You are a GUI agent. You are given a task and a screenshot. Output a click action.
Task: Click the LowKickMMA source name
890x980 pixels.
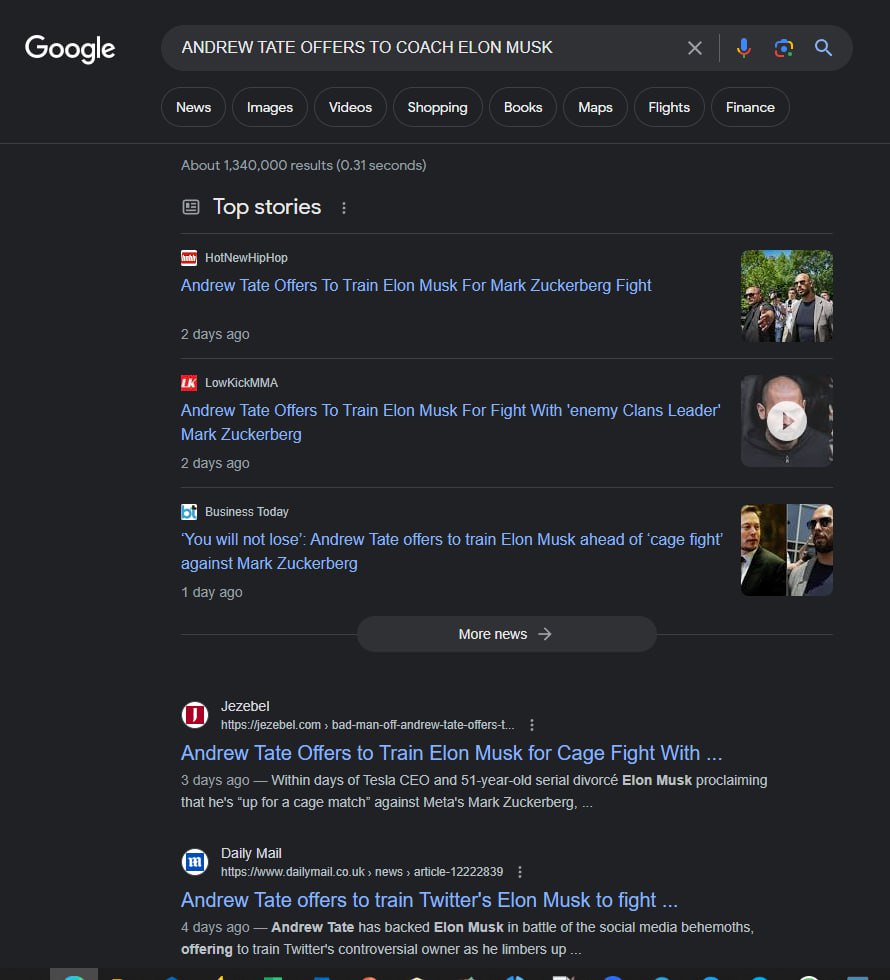[241, 382]
